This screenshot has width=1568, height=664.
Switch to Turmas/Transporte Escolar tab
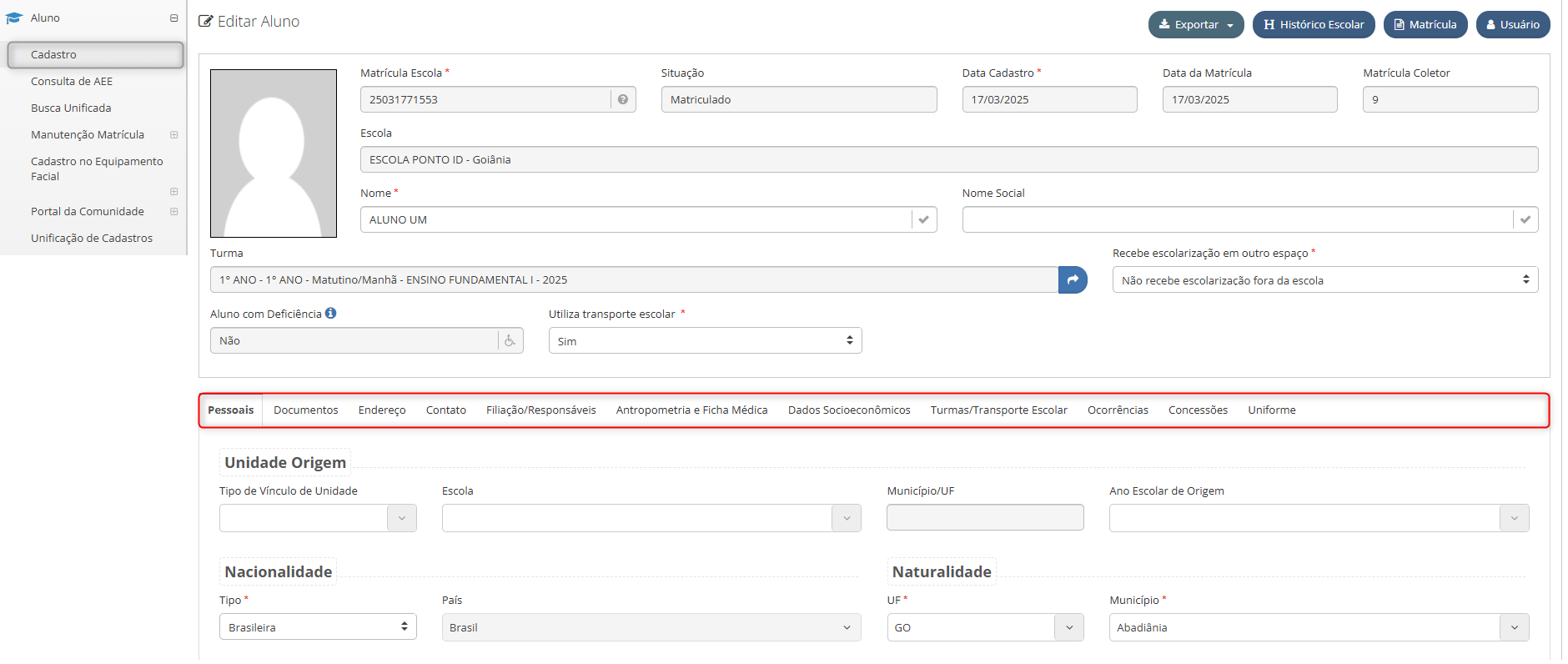999,410
